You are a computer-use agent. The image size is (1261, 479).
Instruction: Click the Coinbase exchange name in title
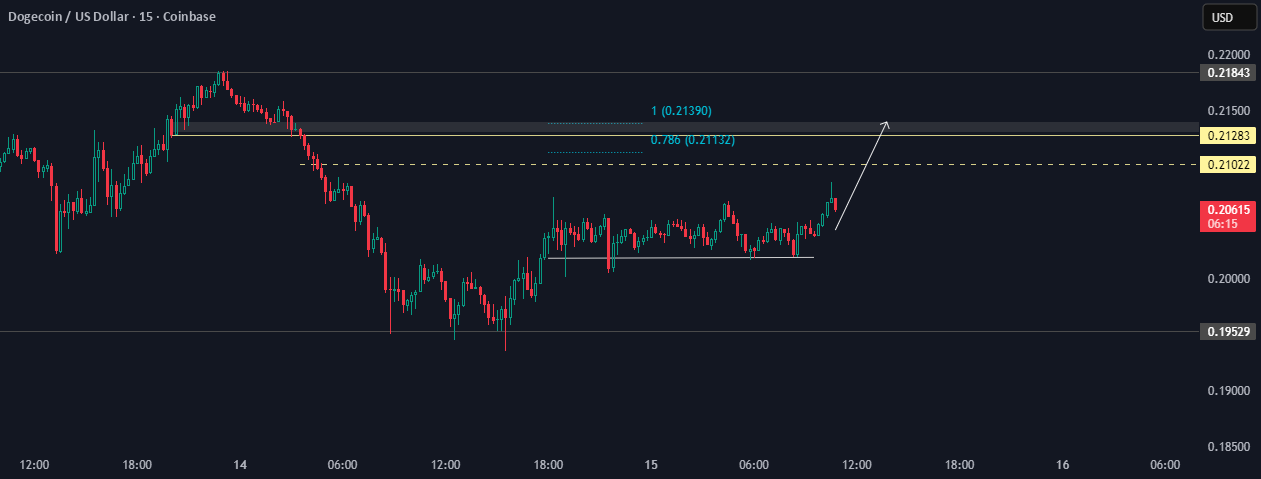pyautogui.click(x=190, y=16)
